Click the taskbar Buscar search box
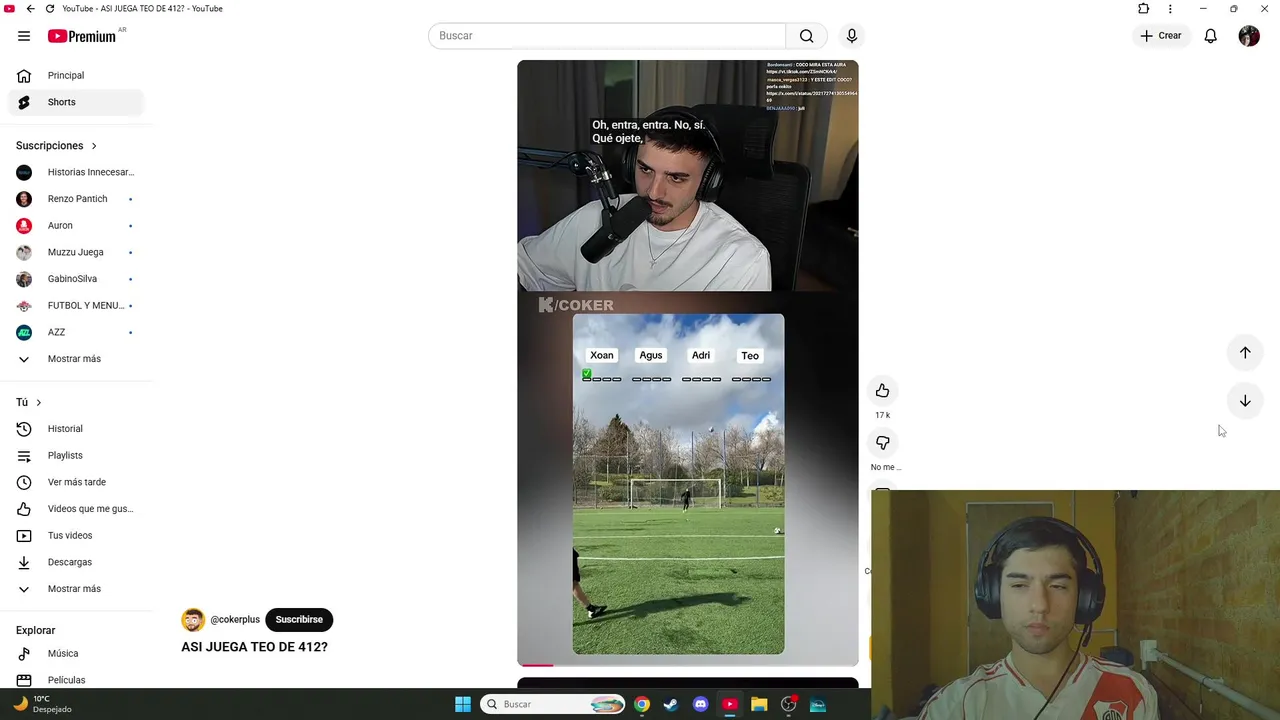The image size is (1280, 720). point(554,704)
